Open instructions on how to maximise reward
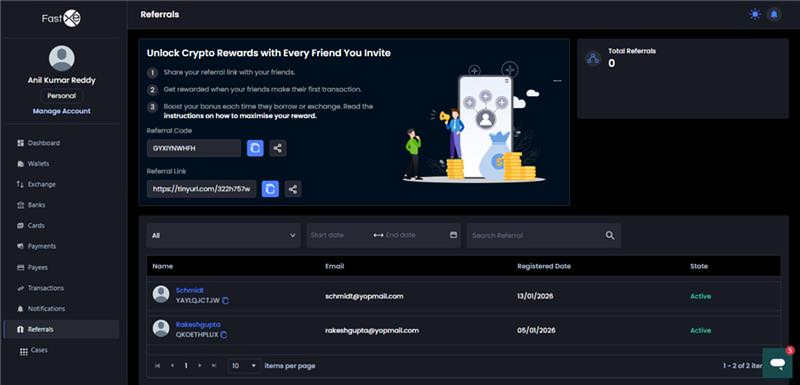The height and width of the screenshot is (385, 800). 240,116
